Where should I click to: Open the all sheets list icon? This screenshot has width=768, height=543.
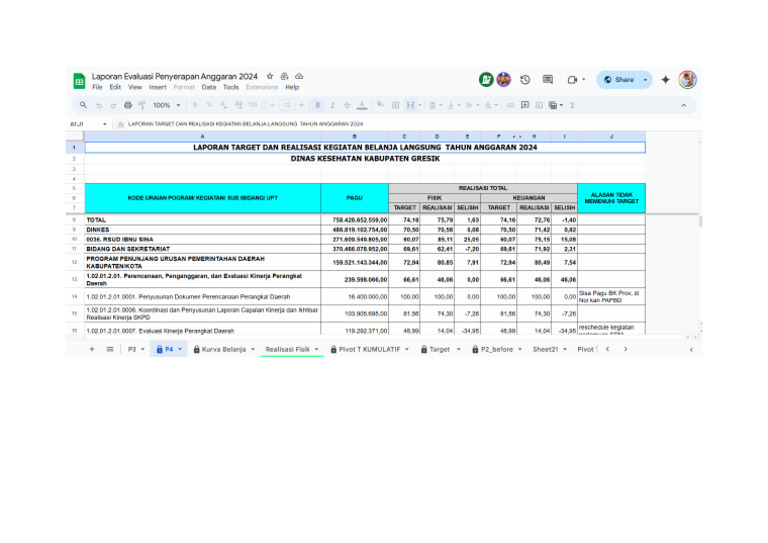110,349
